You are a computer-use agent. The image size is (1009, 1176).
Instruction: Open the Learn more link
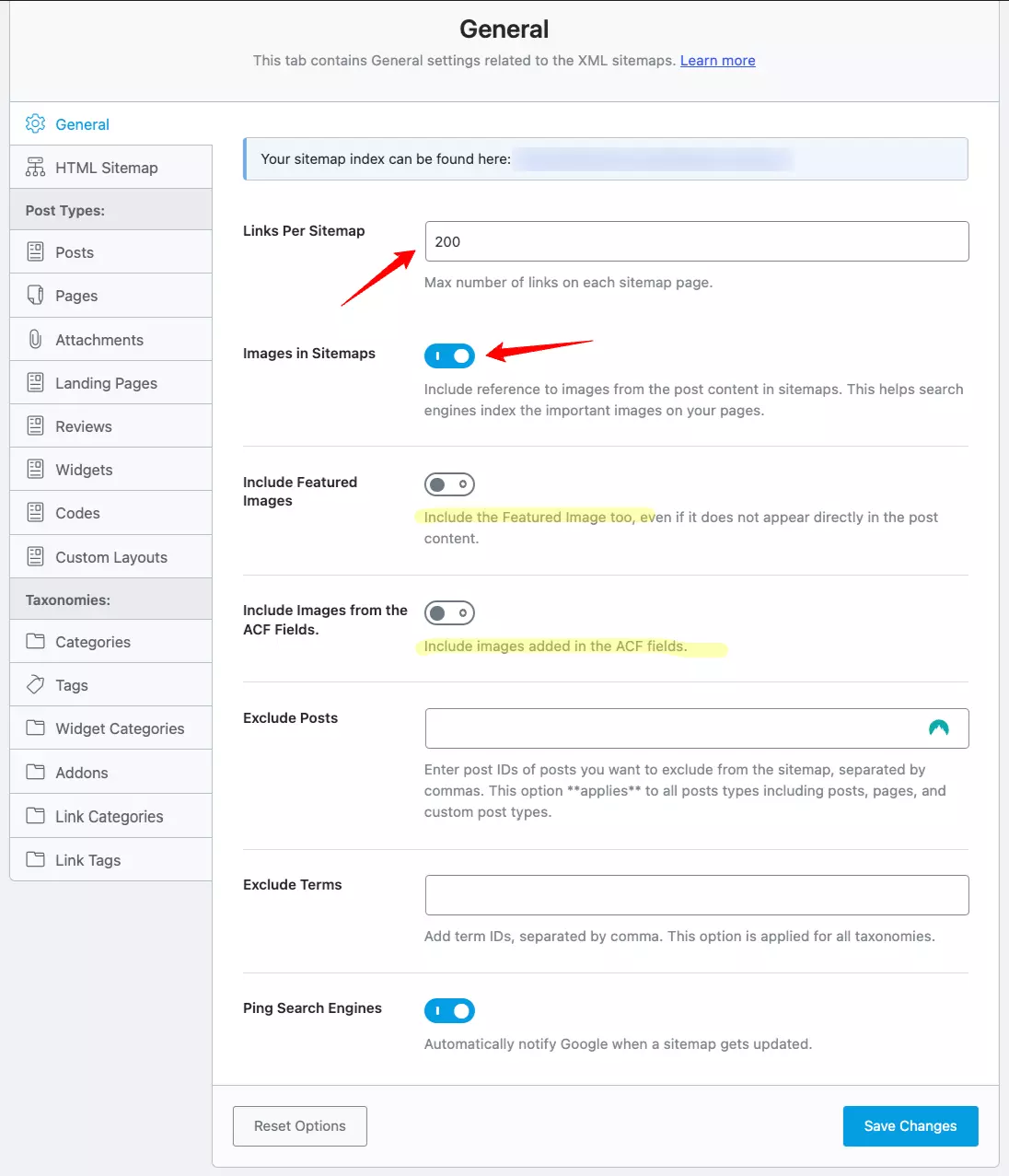(x=717, y=61)
